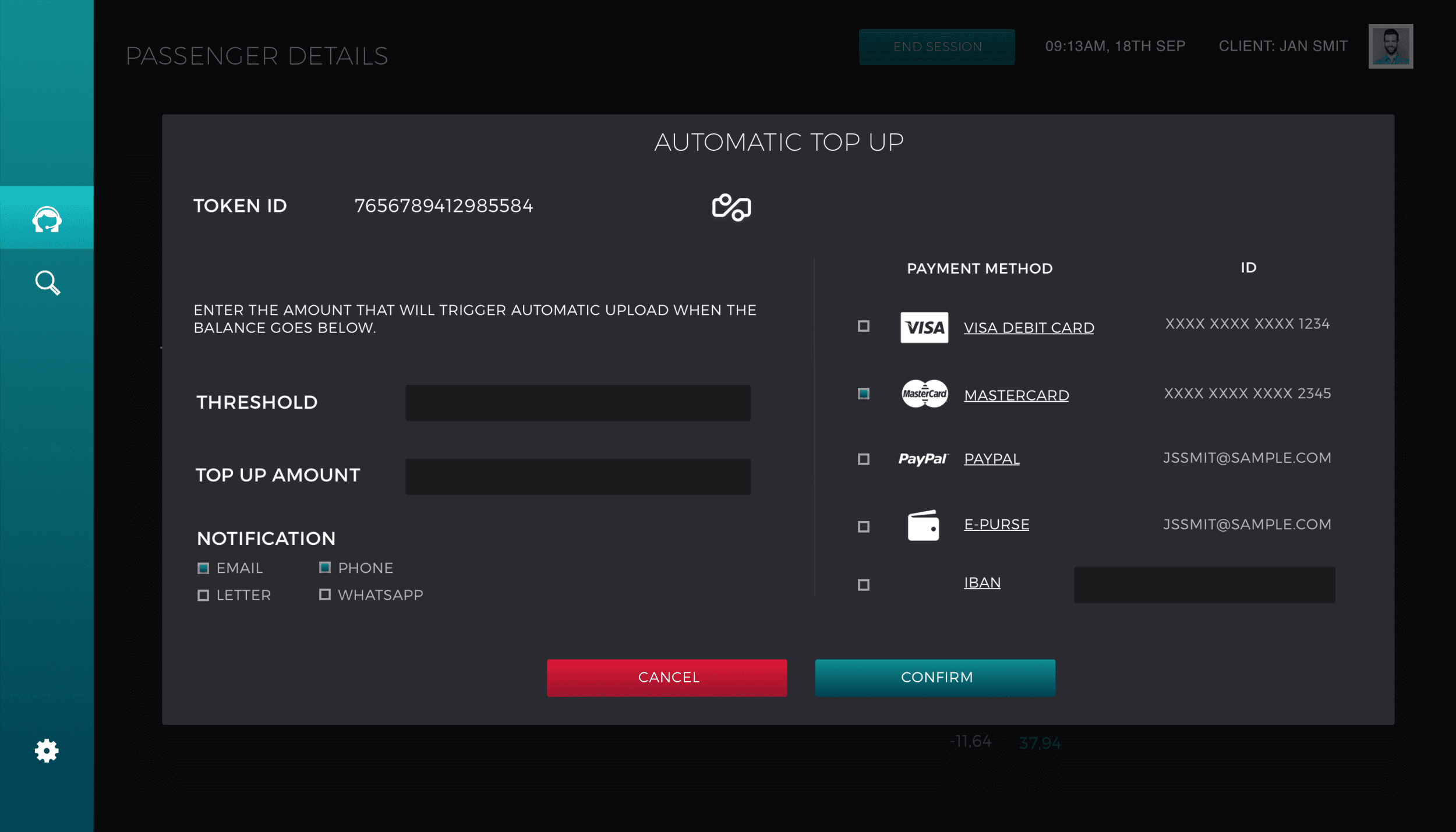Open the customer support headset icon

tap(47, 219)
